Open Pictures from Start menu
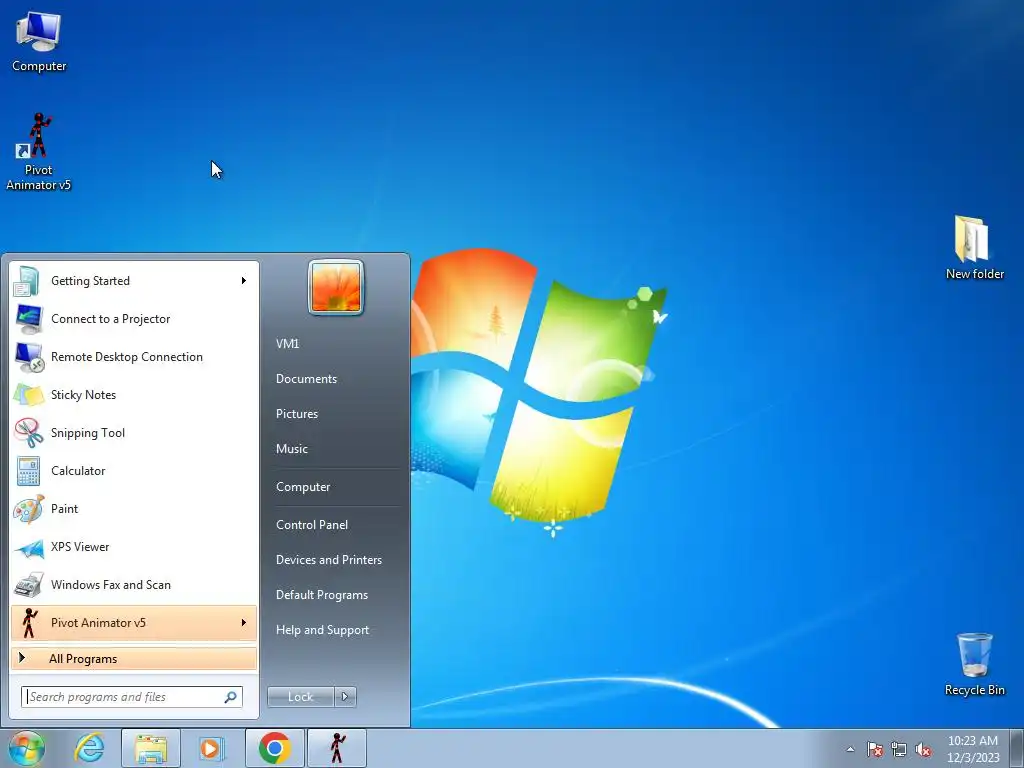The image size is (1024, 768). click(297, 414)
